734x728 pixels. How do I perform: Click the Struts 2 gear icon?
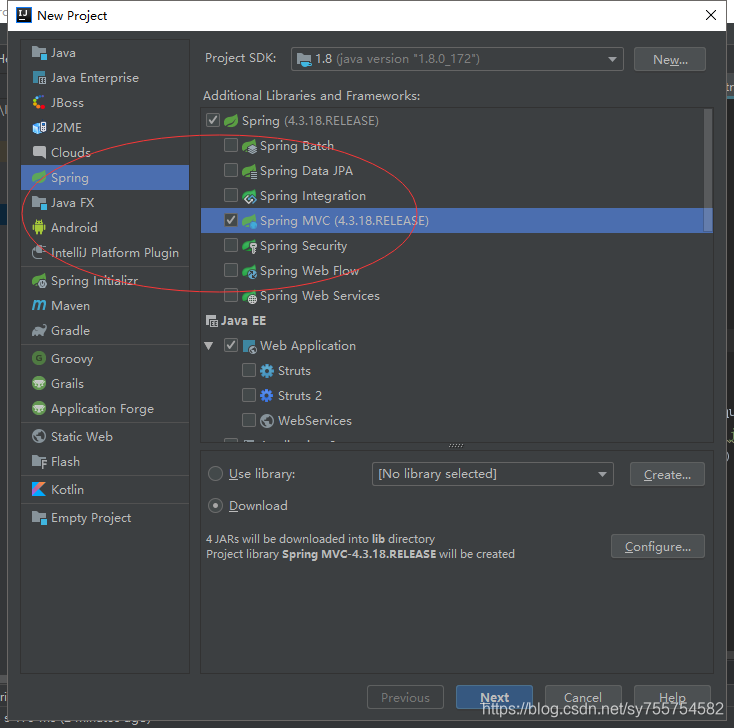click(267, 396)
